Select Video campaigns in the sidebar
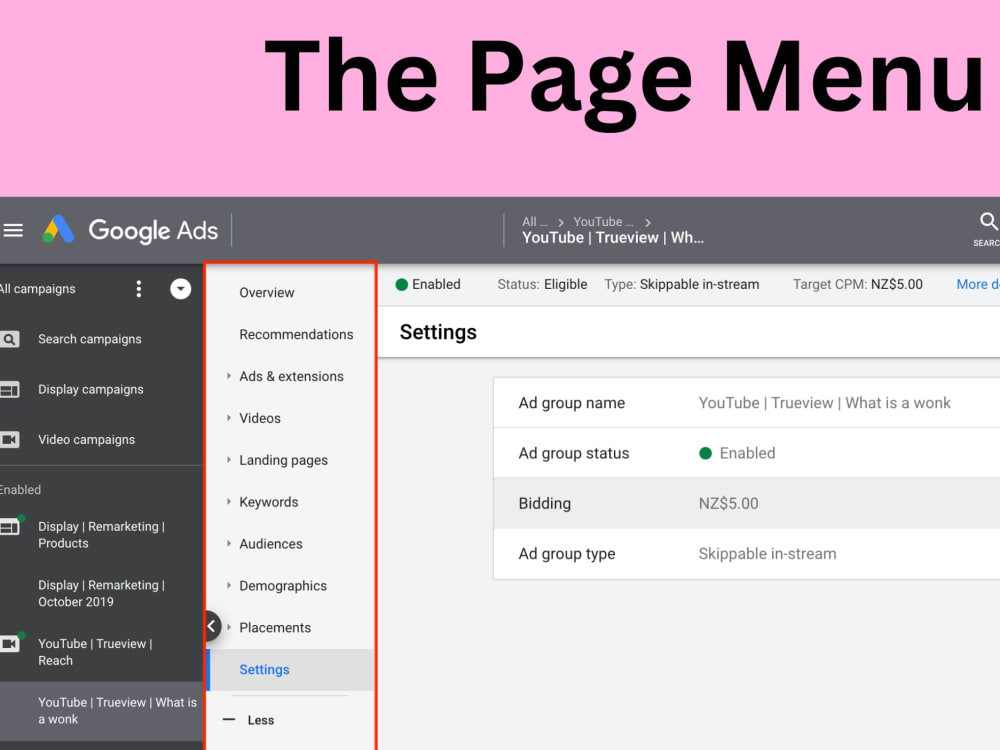 [86, 439]
